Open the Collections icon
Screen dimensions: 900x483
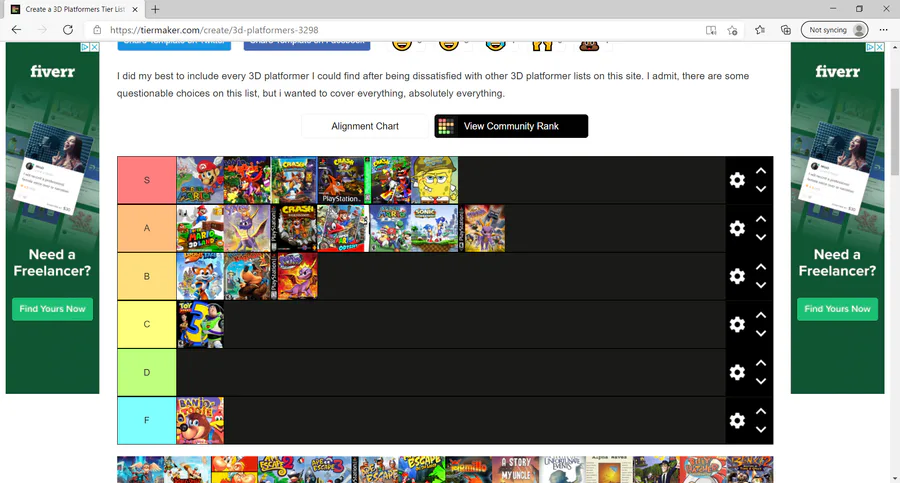pyautogui.click(x=786, y=30)
